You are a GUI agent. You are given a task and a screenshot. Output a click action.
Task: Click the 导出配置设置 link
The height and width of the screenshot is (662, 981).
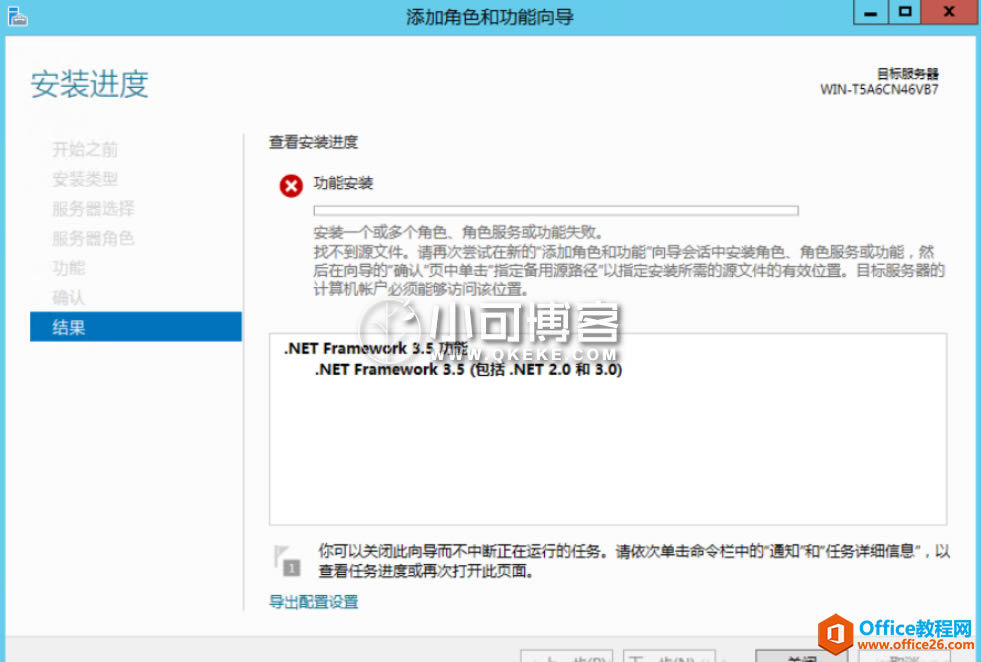pyautogui.click(x=313, y=602)
